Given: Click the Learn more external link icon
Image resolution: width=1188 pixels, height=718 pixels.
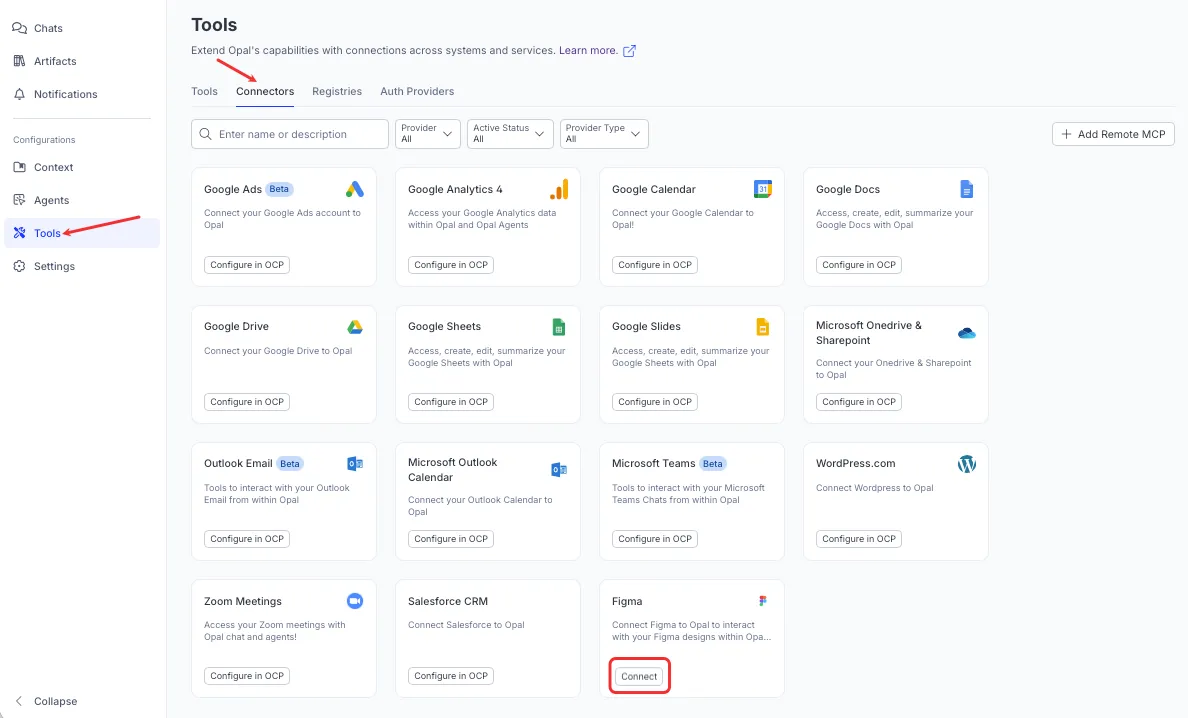Looking at the screenshot, I should (x=629, y=51).
